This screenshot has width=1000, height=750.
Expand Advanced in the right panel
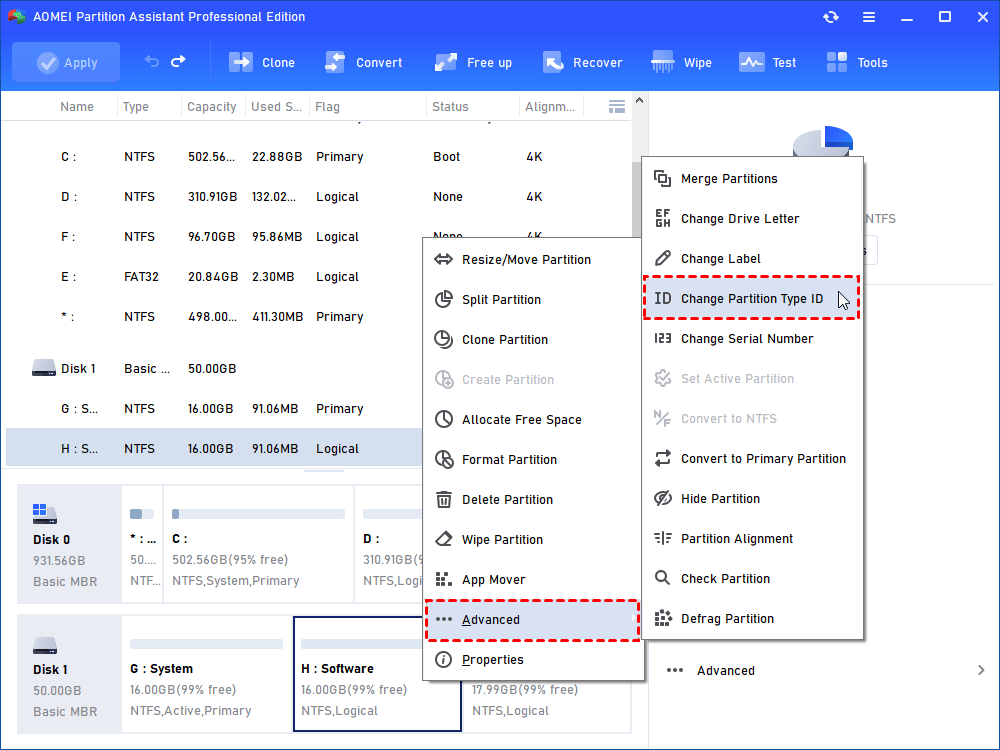(x=825, y=670)
